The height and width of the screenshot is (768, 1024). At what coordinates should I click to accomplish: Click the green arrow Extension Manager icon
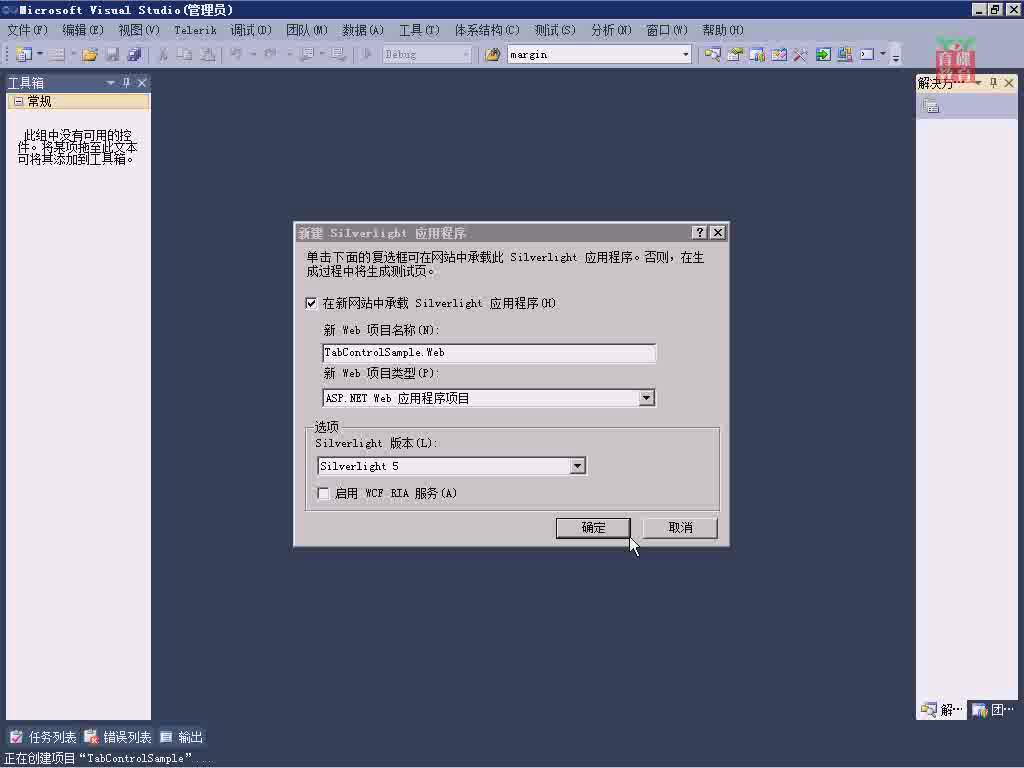[x=823, y=55]
